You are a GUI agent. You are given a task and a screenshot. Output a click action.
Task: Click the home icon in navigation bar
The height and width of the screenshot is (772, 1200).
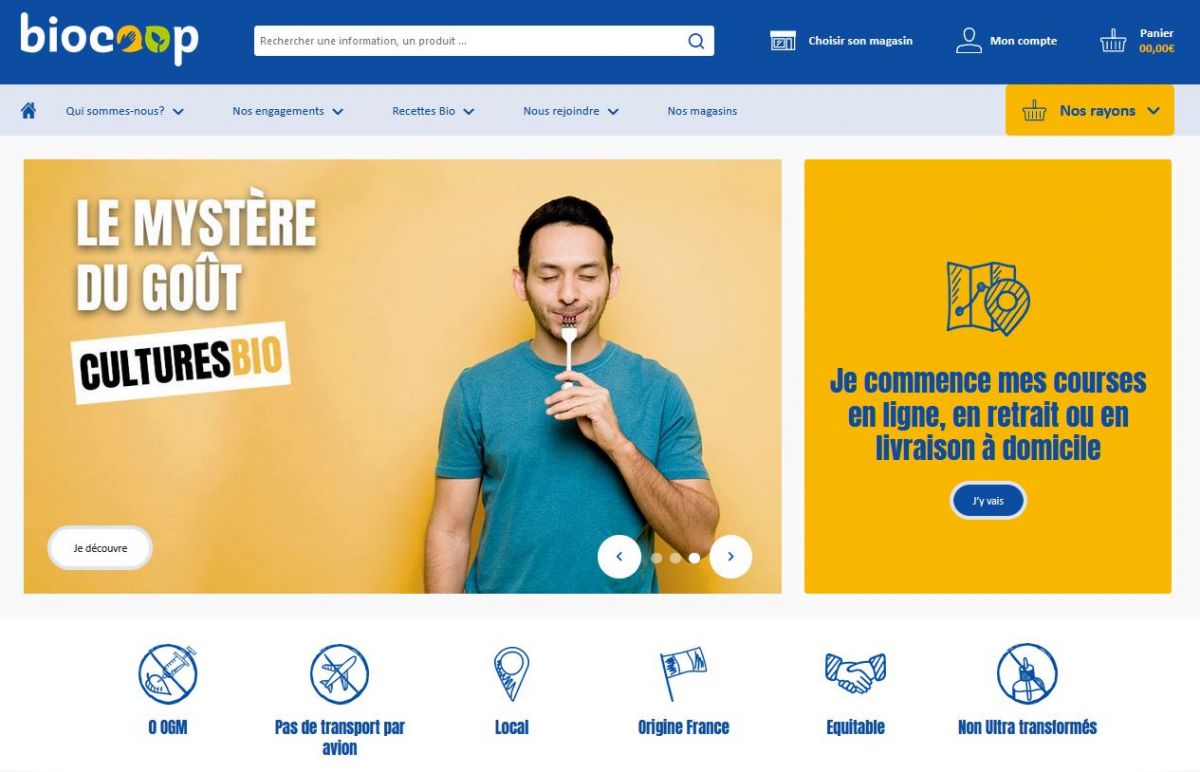(x=28, y=111)
